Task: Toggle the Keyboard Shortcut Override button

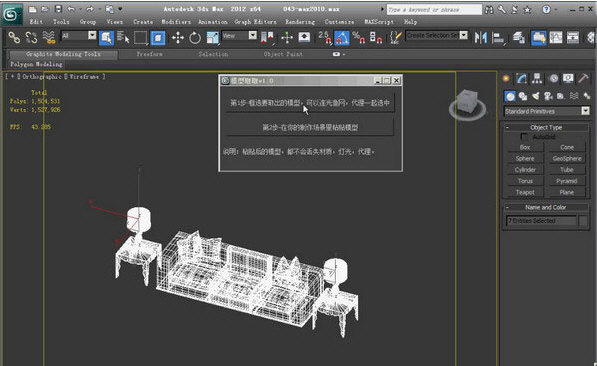Action: tap(304, 37)
